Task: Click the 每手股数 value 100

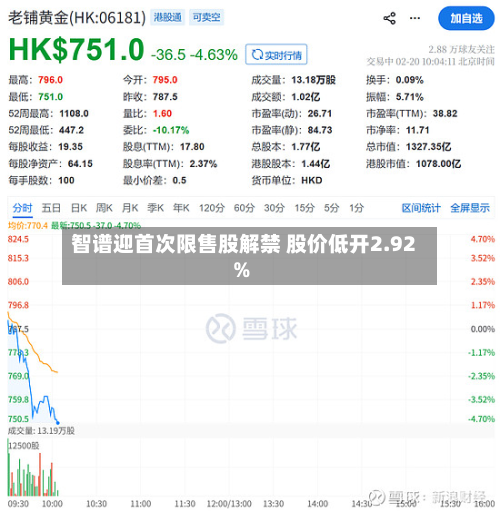Action: click(x=66, y=180)
